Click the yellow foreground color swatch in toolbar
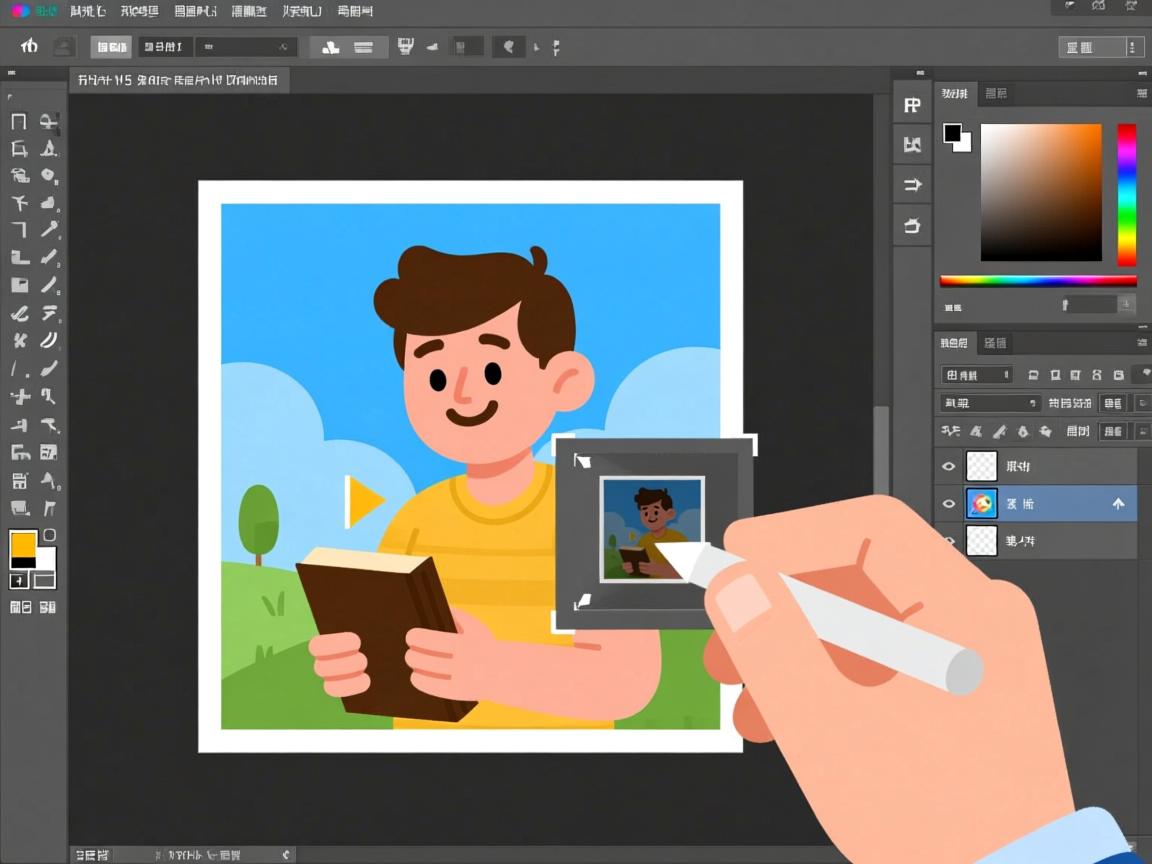Screen dimensions: 1152x864 click(23, 545)
